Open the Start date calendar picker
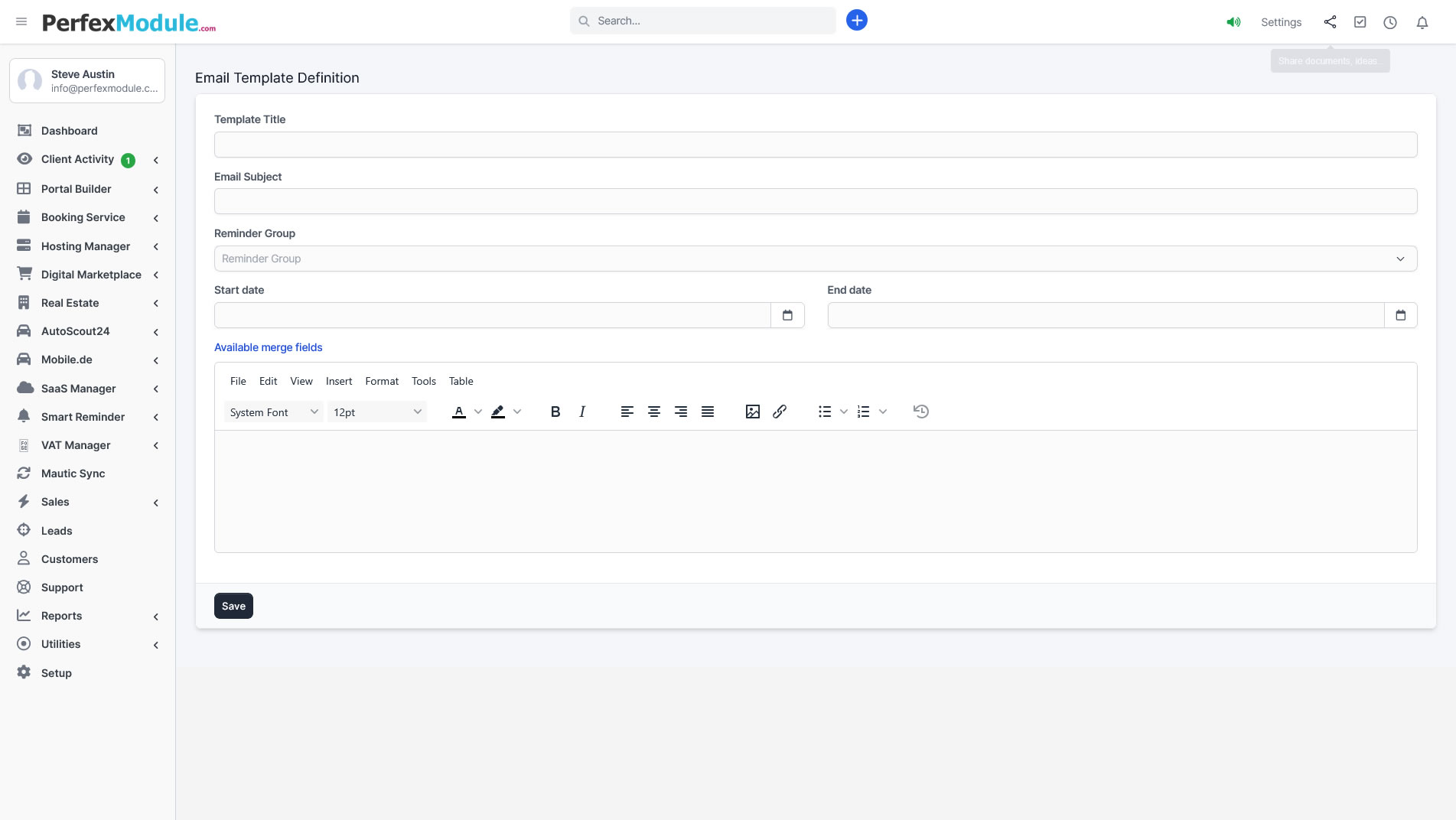Viewport: 1456px width, 820px height. tap(787, 315)
